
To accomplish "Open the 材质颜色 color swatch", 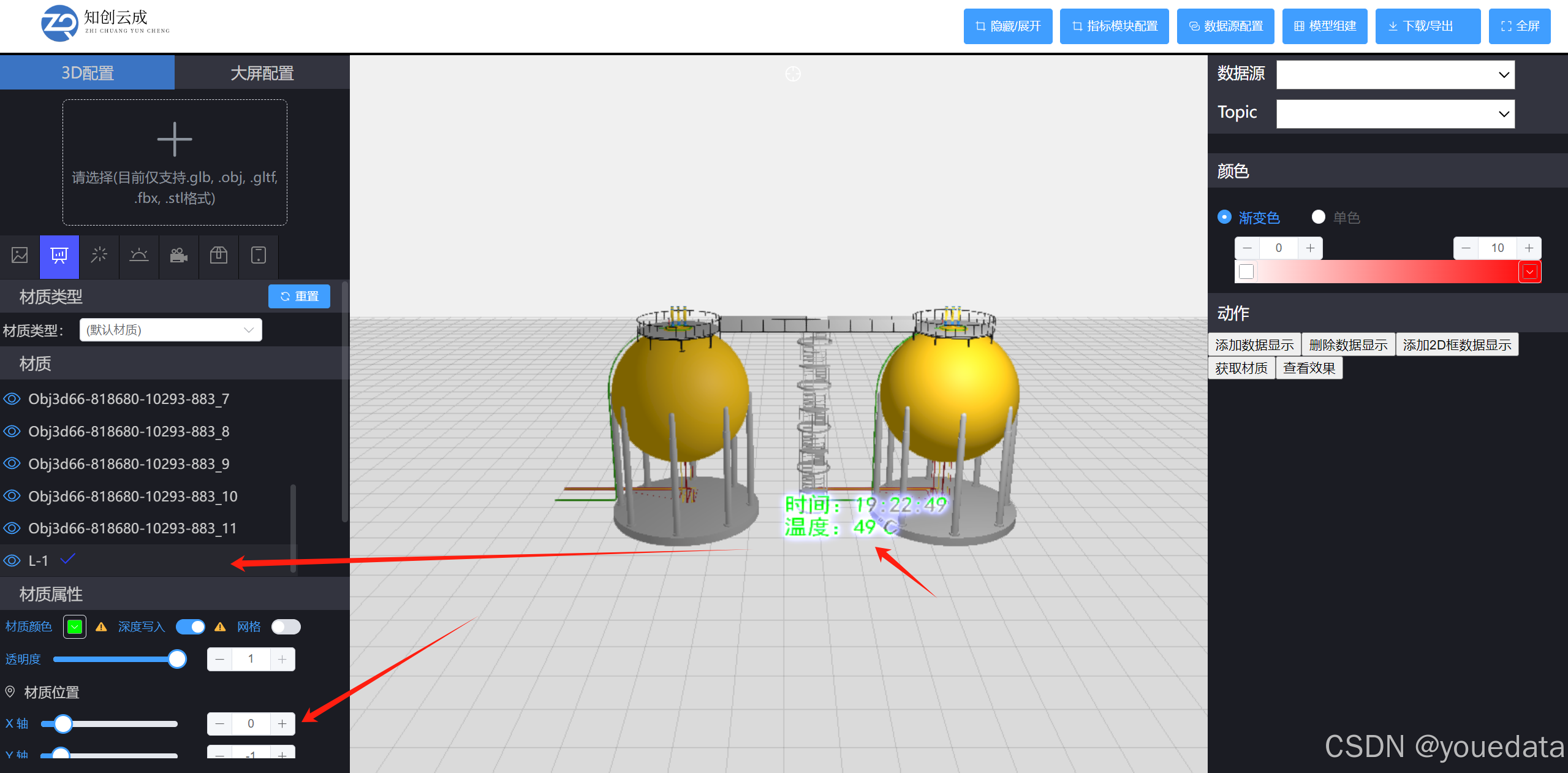I will (74, 626).
